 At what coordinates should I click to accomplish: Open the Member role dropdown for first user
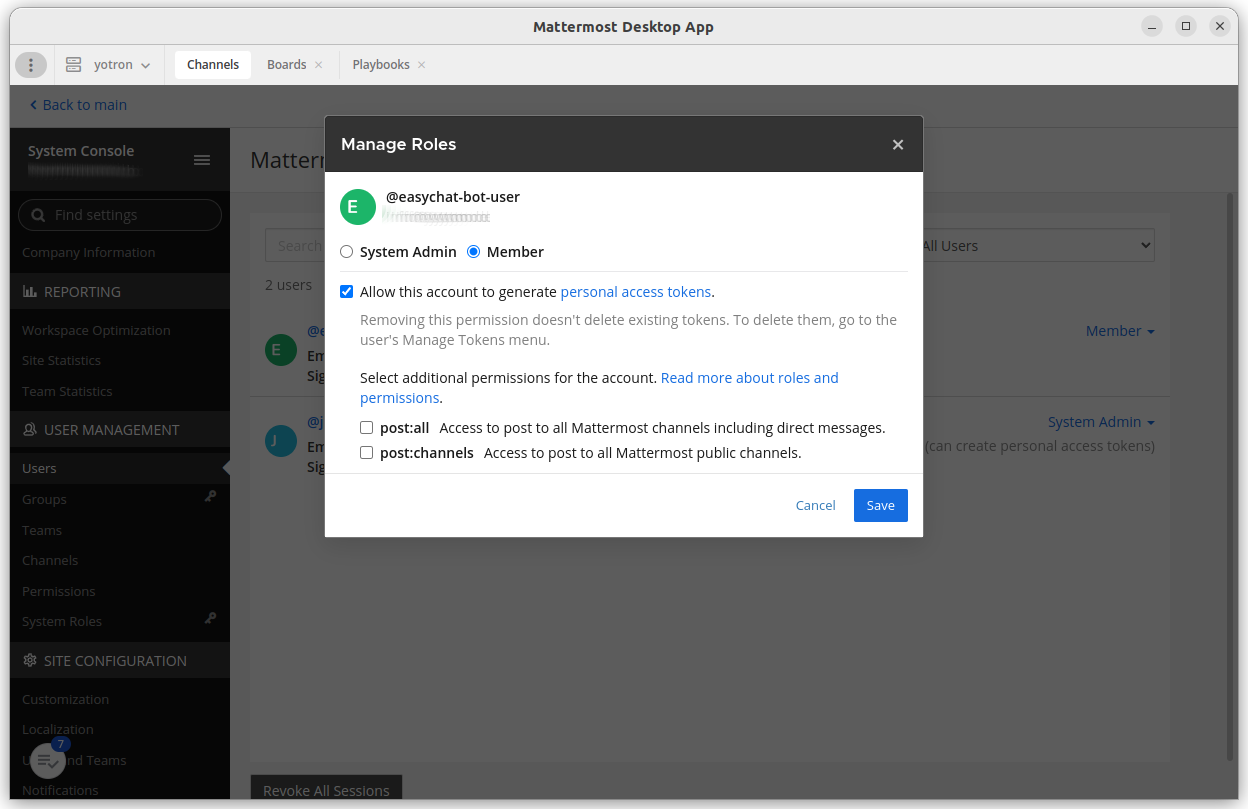coord(1120,331)
